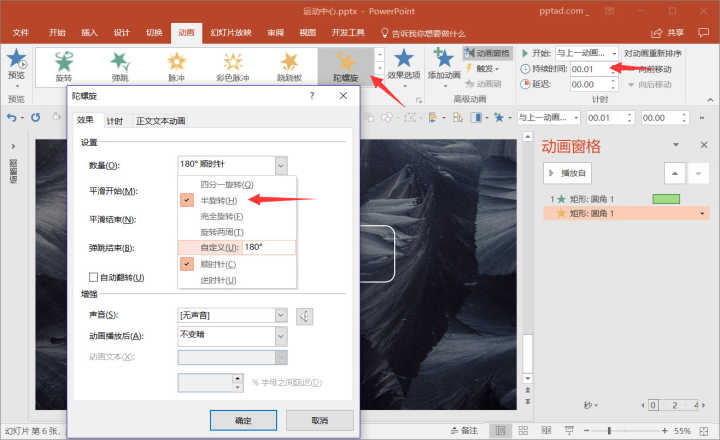Click the 备注 notes button in status bar
Viewport: 720px width, 440px height.
tap(464, 430)
